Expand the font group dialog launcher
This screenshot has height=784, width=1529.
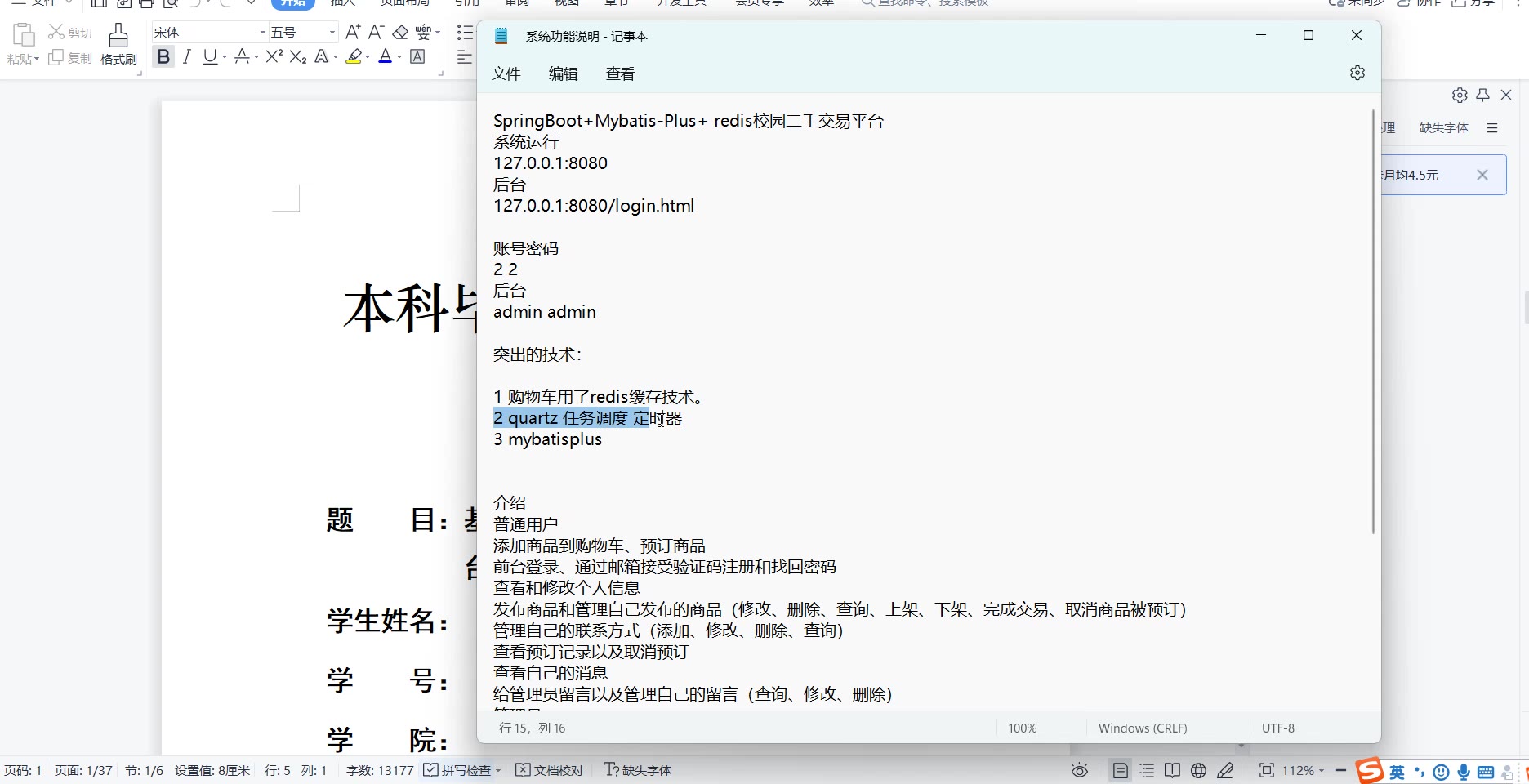point(441,73)
